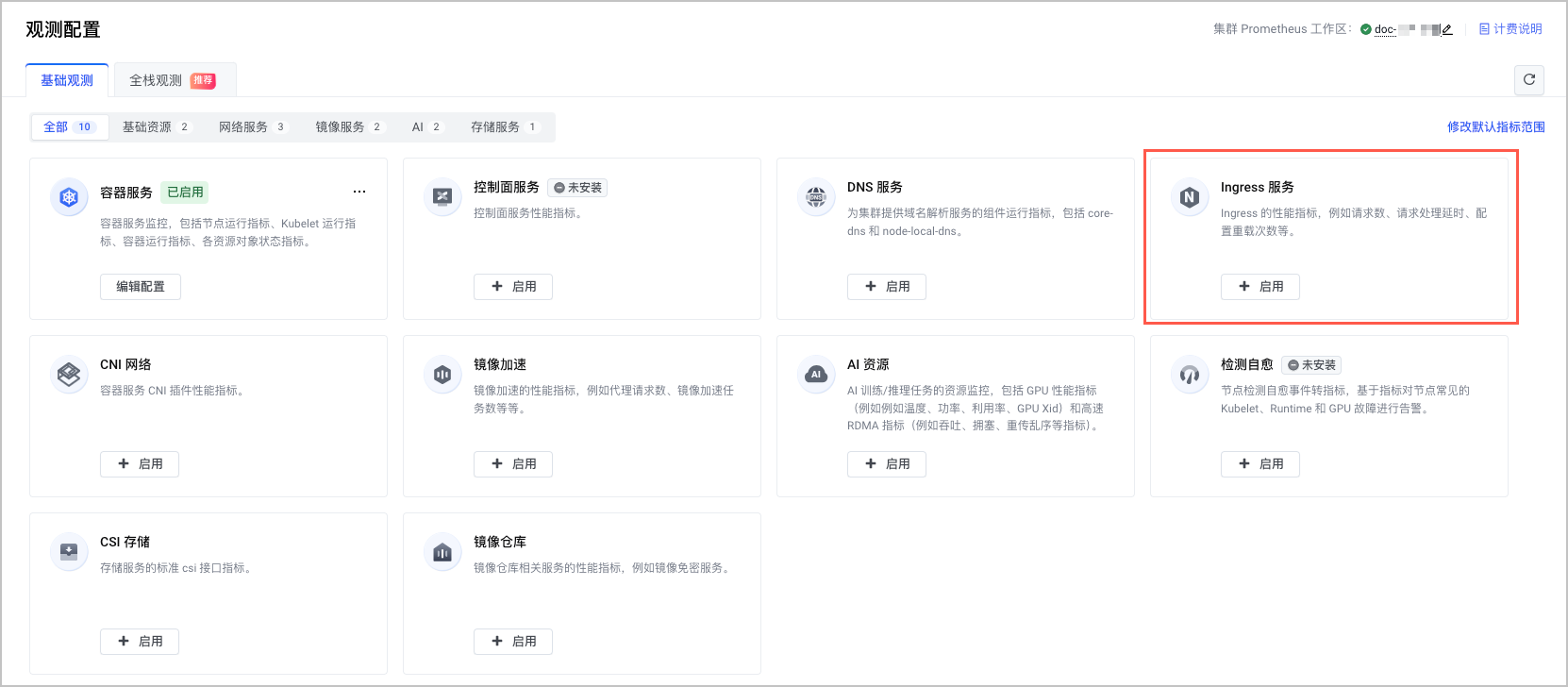Click the 已启用 status tag
This screenshot has height=687, width=1568.
click(185, 193)
